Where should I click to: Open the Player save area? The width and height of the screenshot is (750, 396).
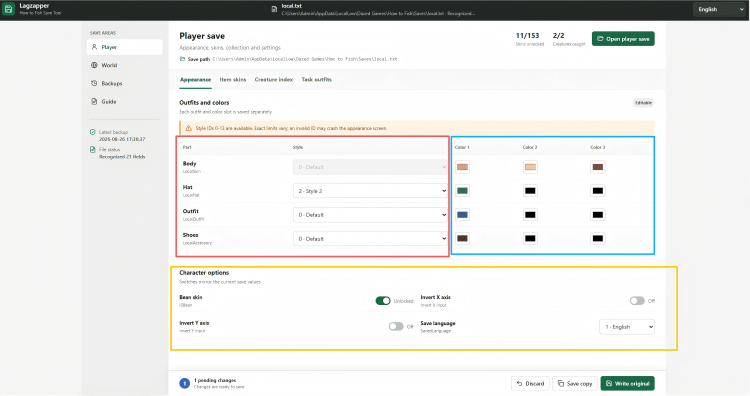coord(125,47)
